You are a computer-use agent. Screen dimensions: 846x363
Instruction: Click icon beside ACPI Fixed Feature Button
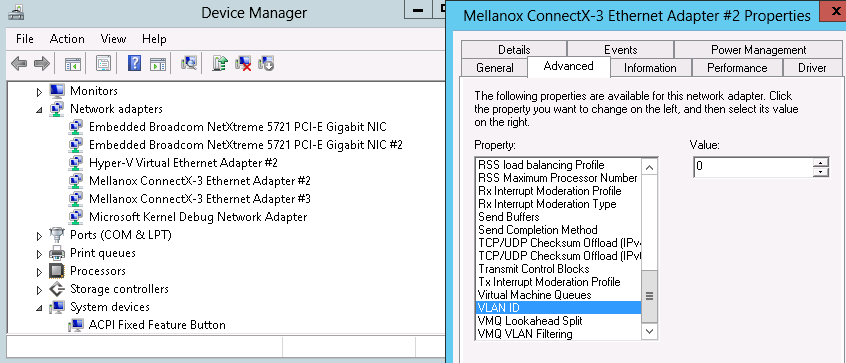(76, 325)
